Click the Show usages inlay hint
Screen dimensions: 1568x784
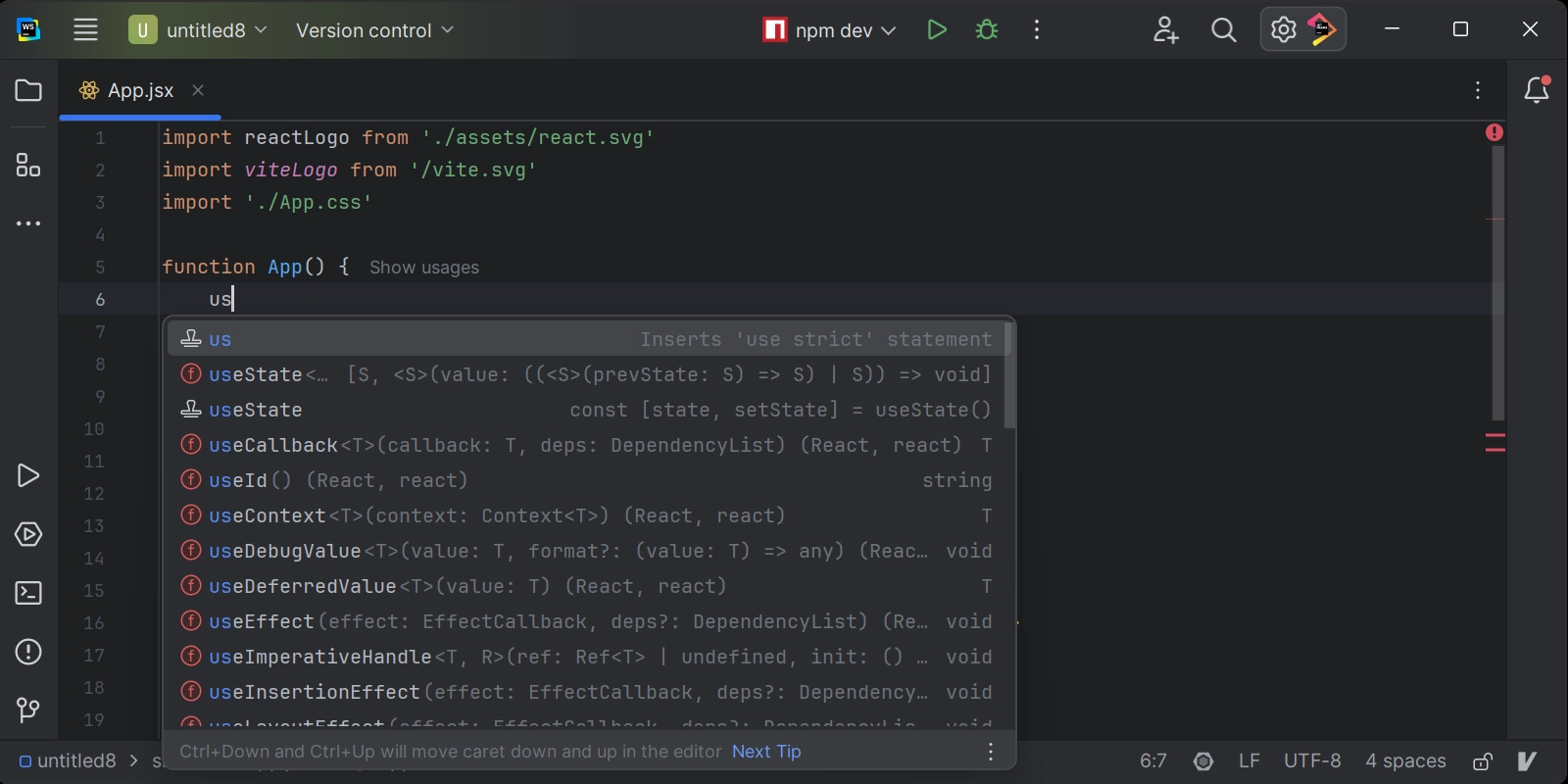(x=424, y=268)
